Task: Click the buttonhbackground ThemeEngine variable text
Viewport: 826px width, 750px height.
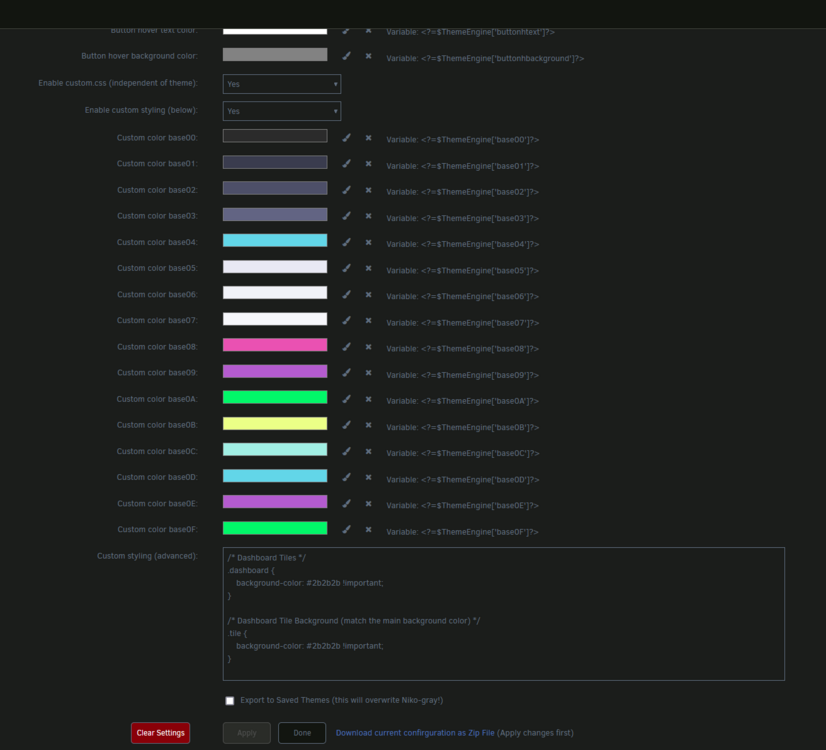Action: pos(485,58)
